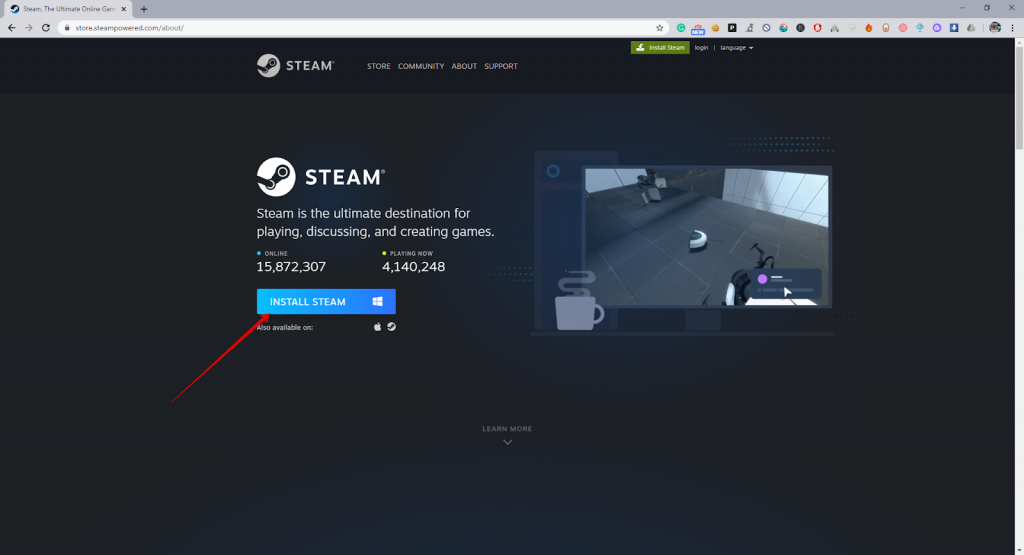Viewport: 1024px width, 555px height.
Task: Select the Steam tab title
Action: (69, 9)
